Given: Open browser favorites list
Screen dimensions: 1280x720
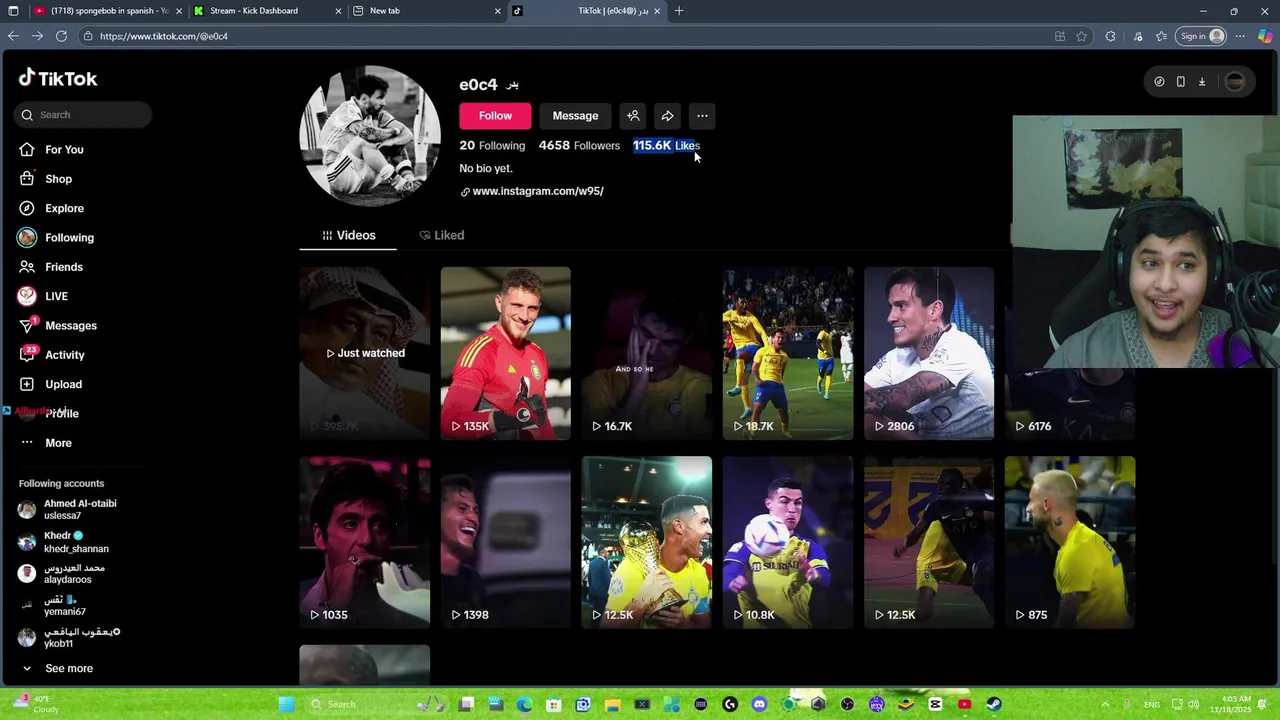Looking at the screenshot, I should [x=1161, y=36].
